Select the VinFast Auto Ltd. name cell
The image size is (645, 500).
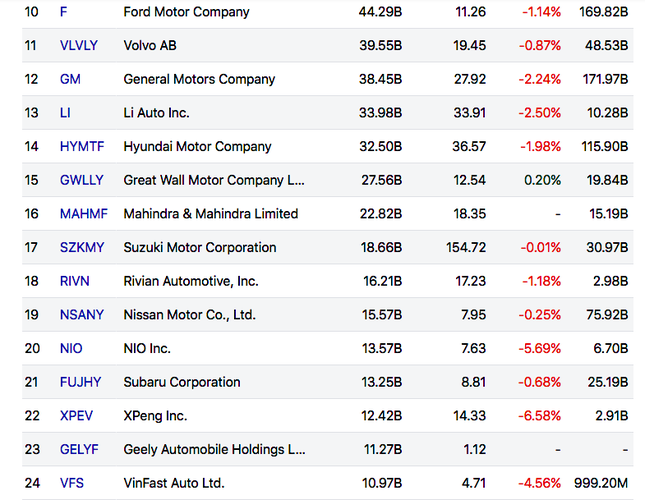point(173,483)
